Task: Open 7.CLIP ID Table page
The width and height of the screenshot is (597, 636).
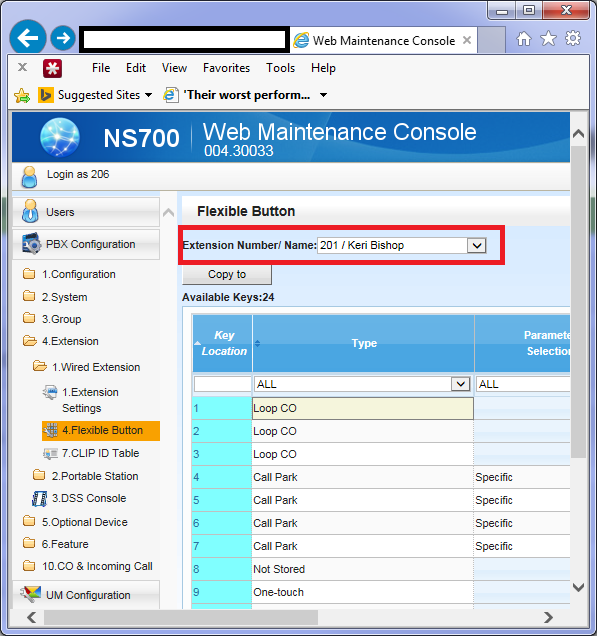Action: (x=100, y=453)
